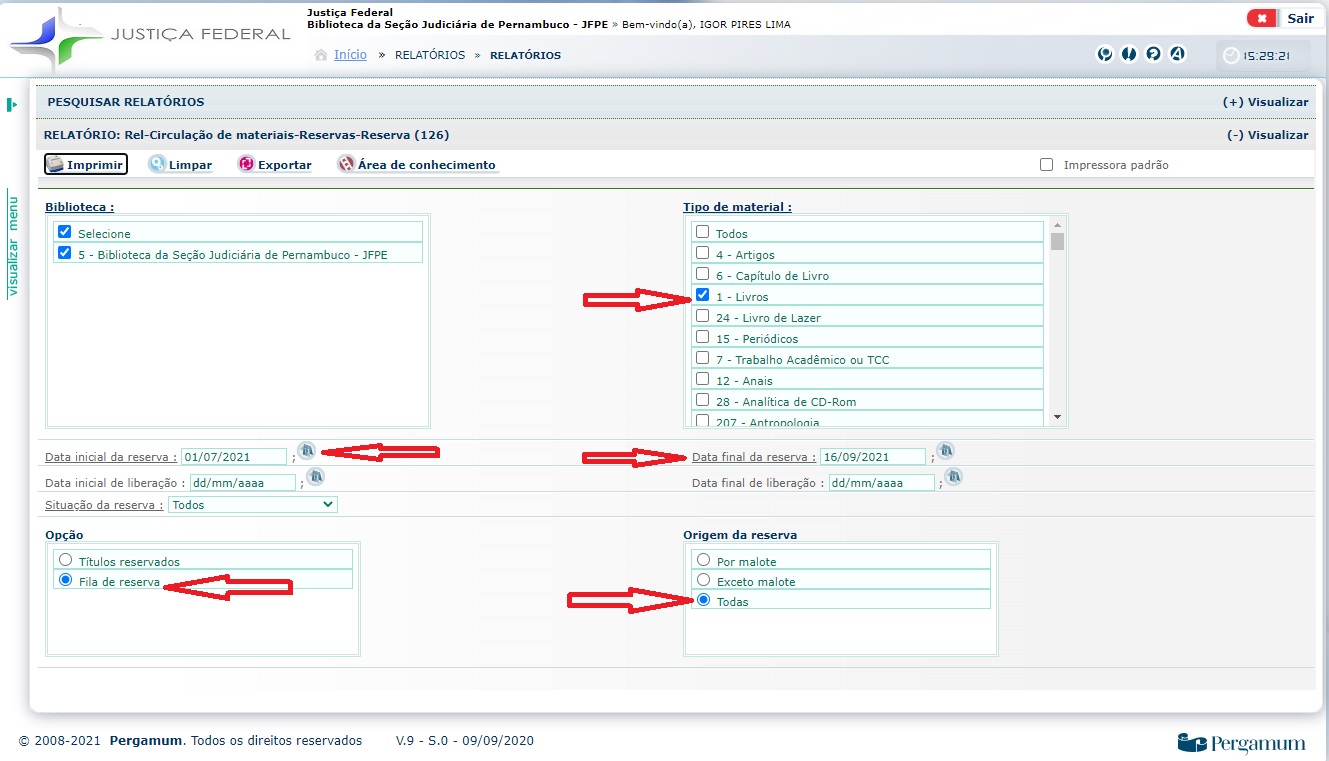The width and height of the screenshot is (1329, 761).
Task: Click the Limpar clear icon
Action: 157,164
